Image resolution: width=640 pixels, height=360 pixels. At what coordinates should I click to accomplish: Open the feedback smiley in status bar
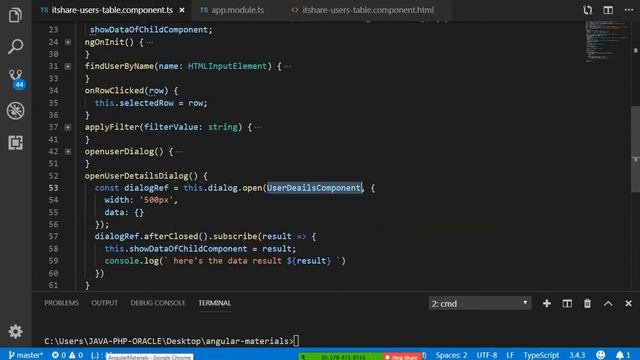pyautogui.click(x=600, y=355)
